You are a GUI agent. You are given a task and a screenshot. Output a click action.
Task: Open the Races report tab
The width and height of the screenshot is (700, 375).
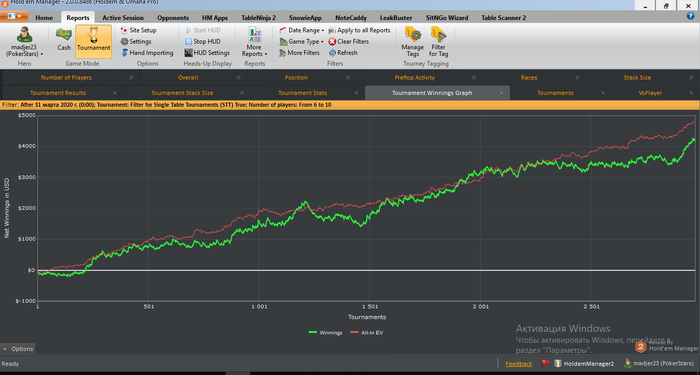click(529, 78)
